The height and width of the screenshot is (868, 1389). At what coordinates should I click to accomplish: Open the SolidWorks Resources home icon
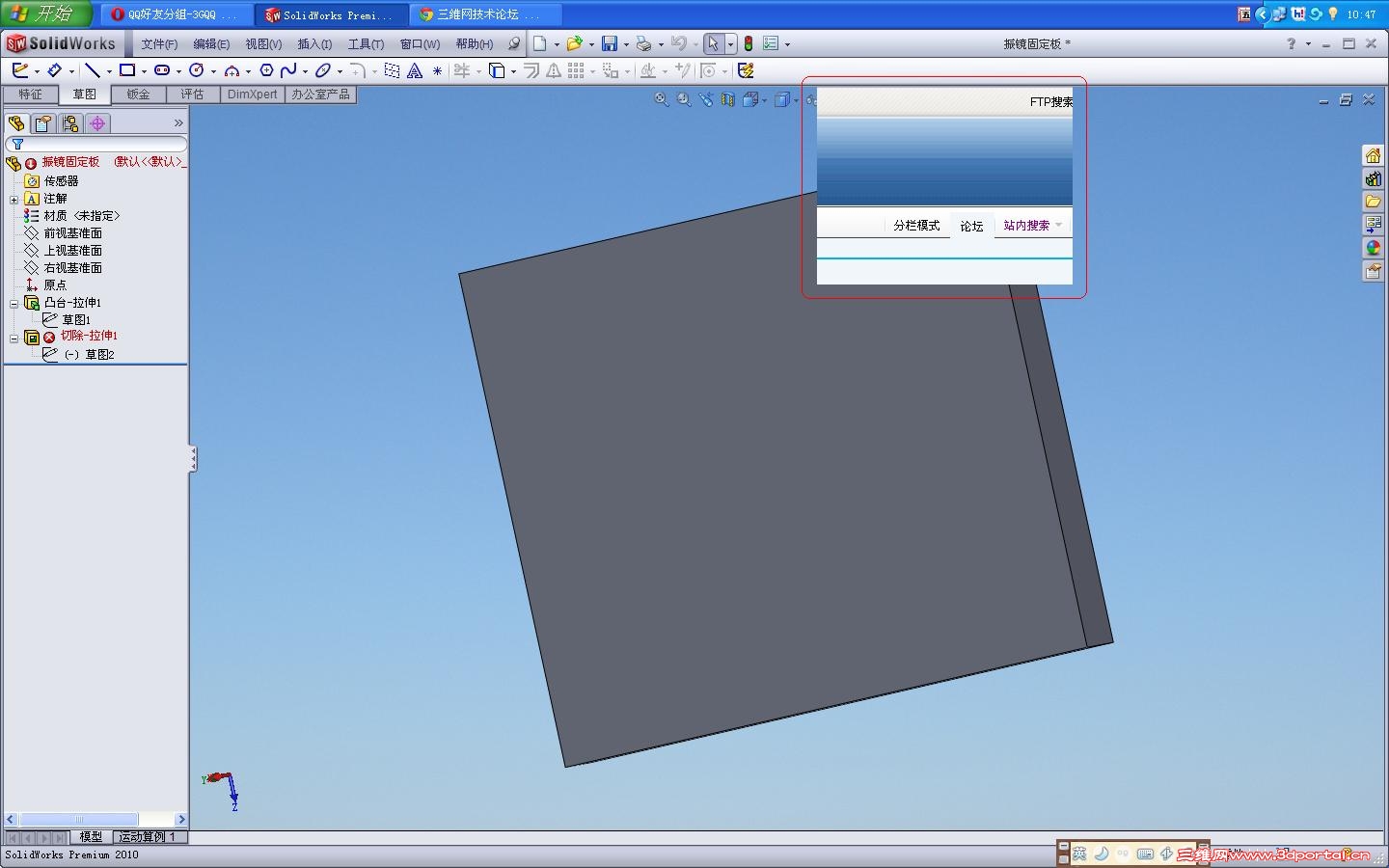coord(1373,155)
